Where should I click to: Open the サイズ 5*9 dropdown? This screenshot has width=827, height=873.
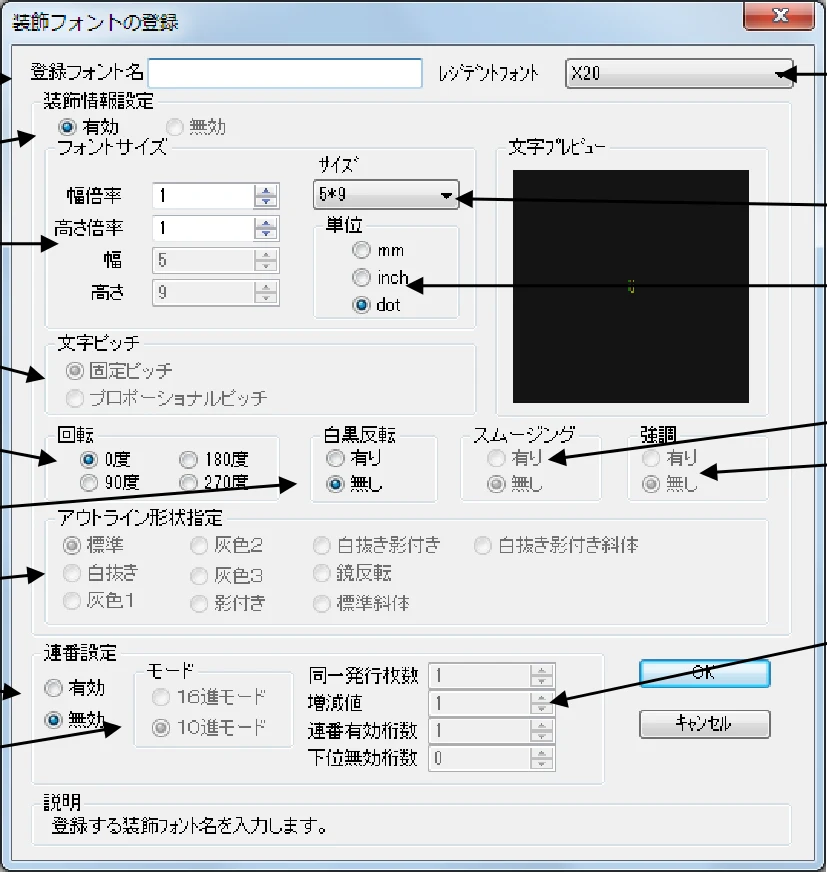(x=385, y=194)
